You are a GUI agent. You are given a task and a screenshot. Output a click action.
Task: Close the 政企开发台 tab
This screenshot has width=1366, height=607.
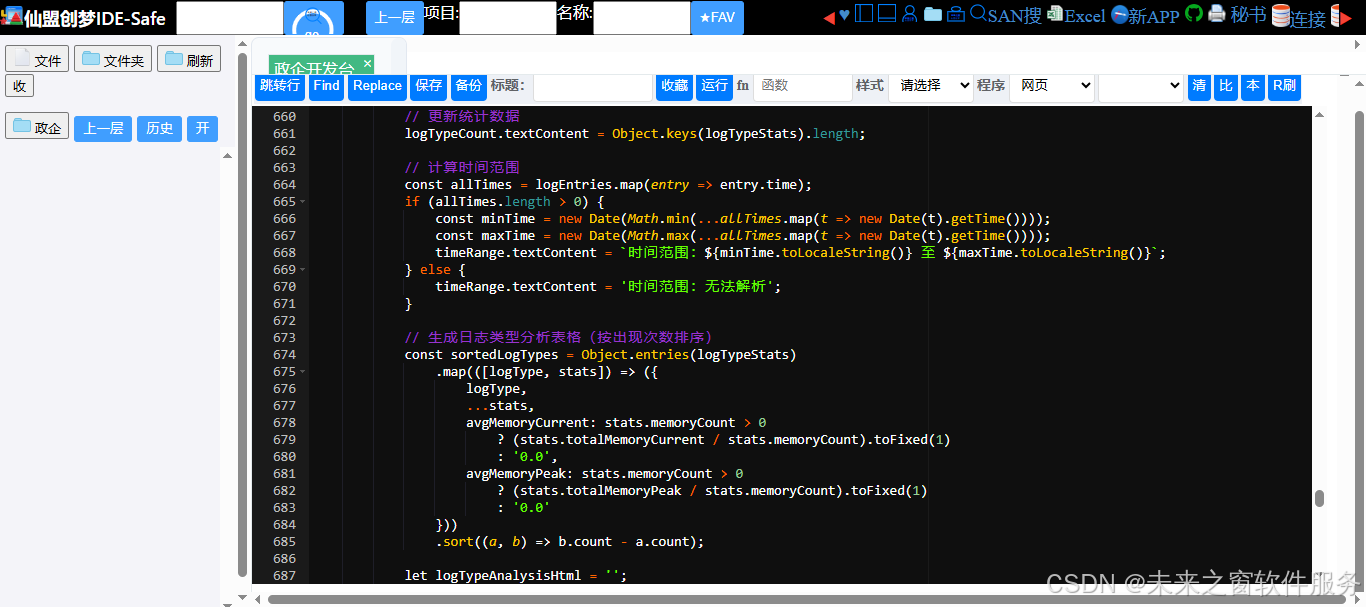click(367, 63)
